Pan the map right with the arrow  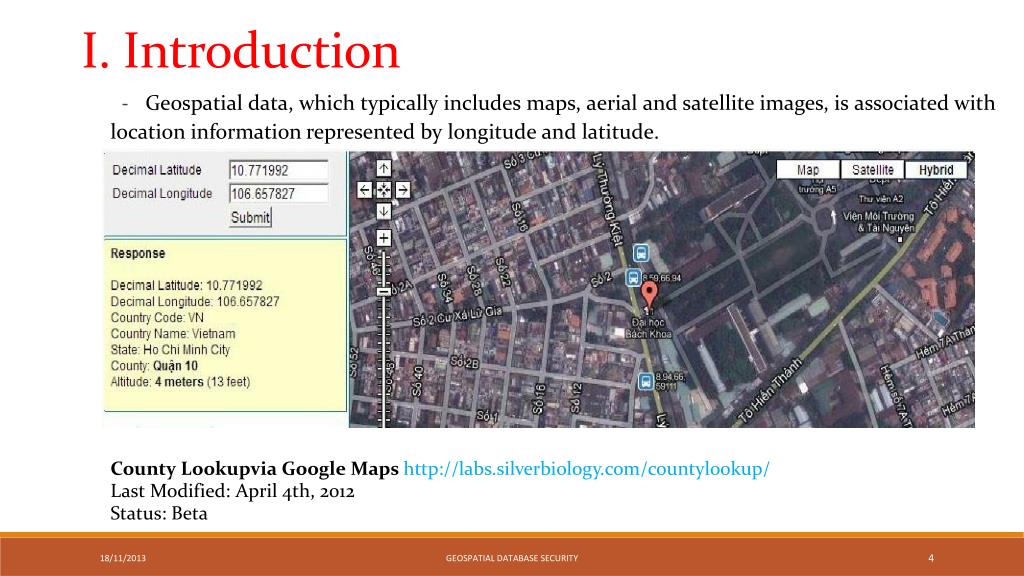coord(403,190)
